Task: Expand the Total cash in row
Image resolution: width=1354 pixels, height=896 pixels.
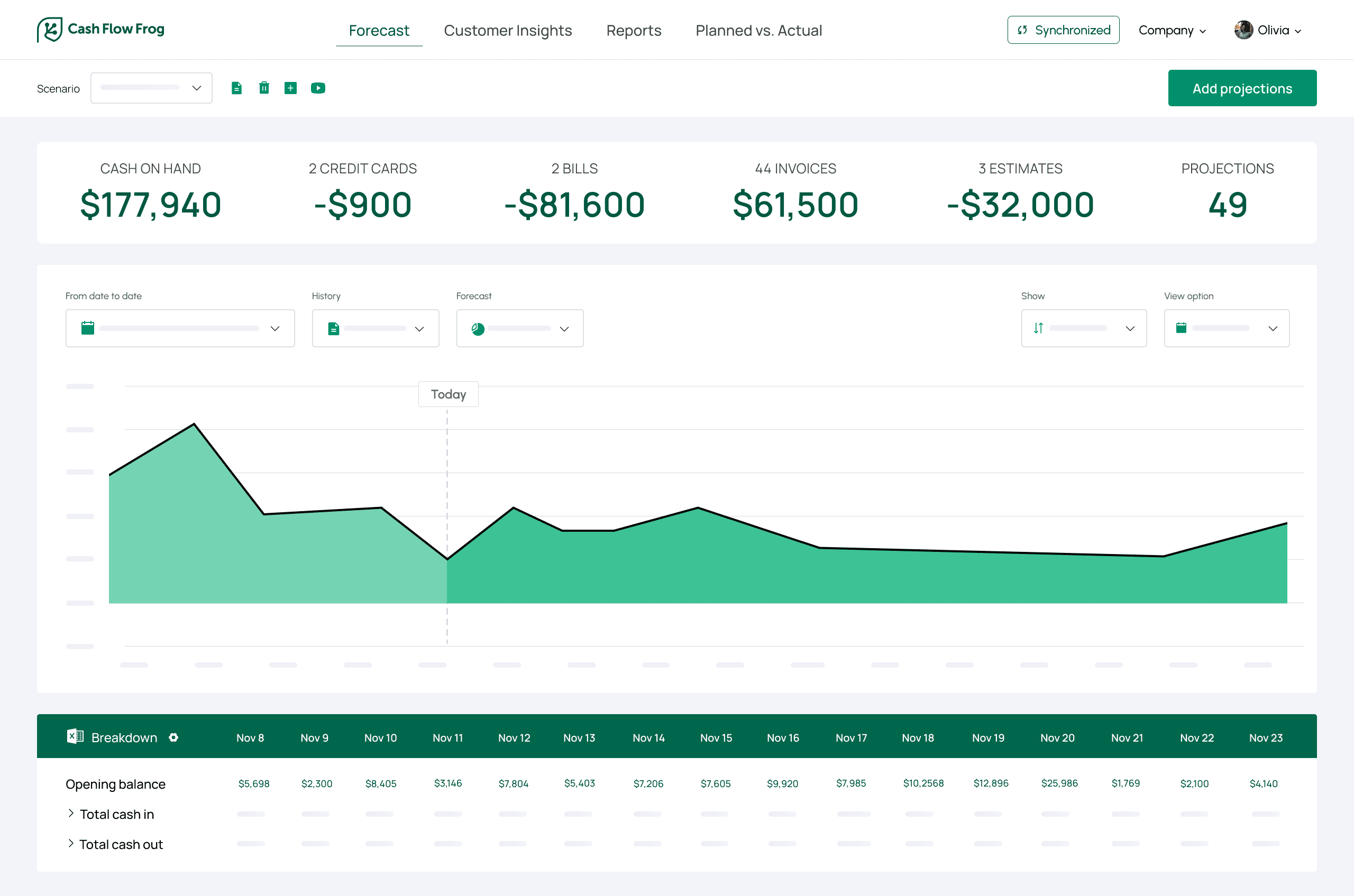Action: pyautogui.click(x=71, y=813)
